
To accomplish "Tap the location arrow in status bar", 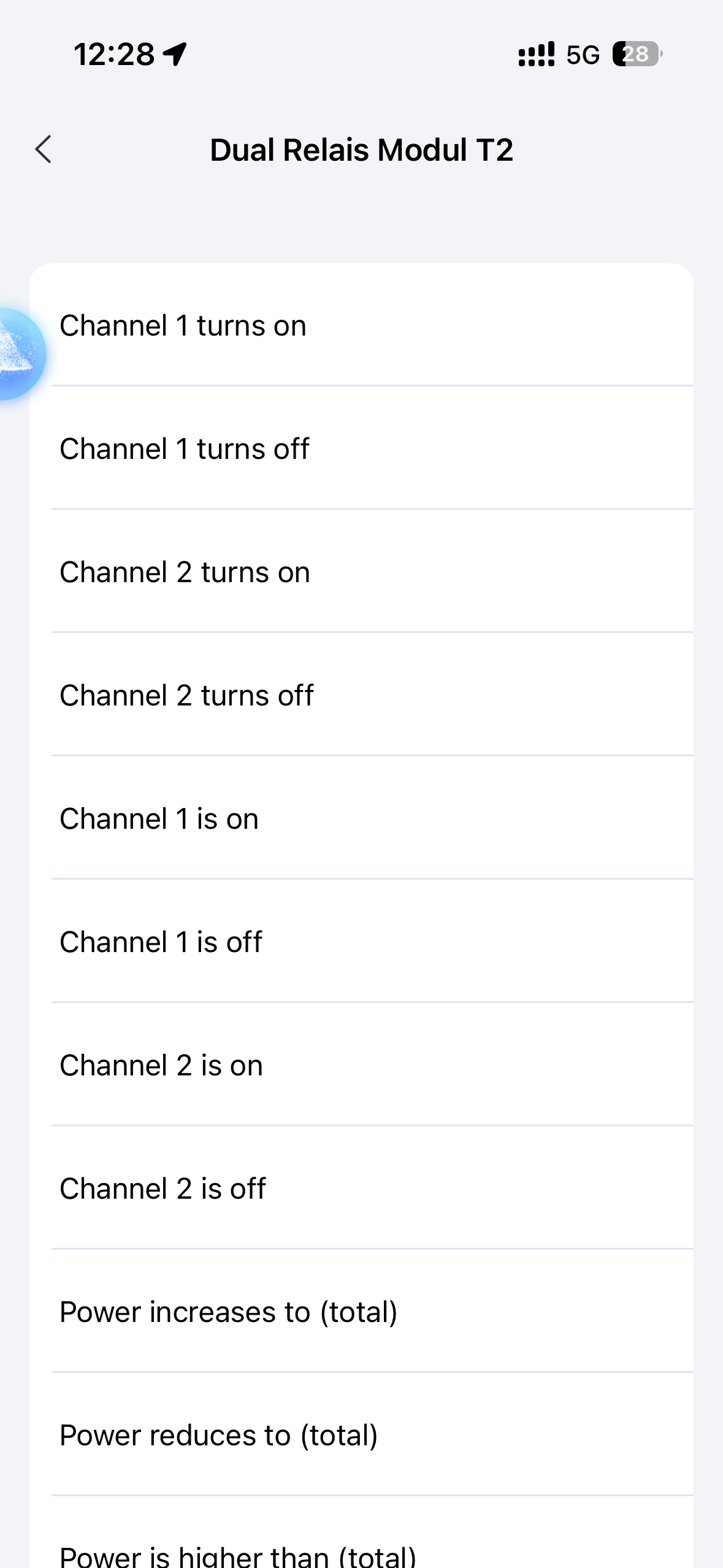I will point(175,54).
